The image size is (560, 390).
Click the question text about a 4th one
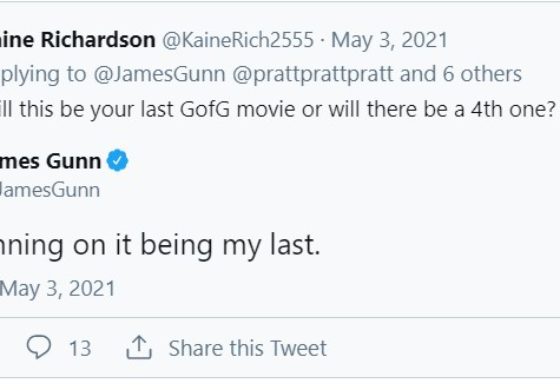tap(277, 109)
